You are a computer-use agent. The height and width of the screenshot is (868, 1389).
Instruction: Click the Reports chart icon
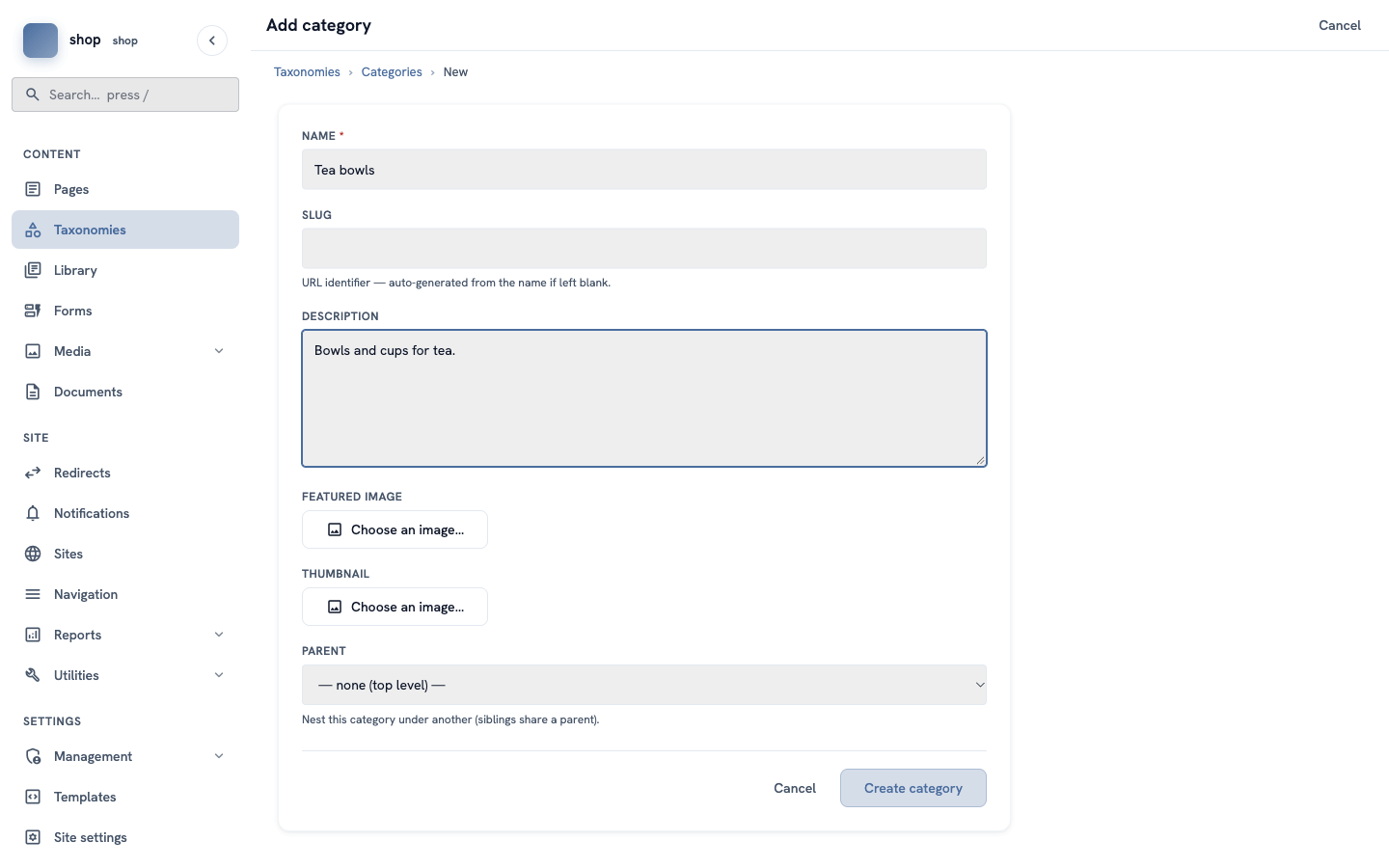pyautogui.click(x=33, y=635)
